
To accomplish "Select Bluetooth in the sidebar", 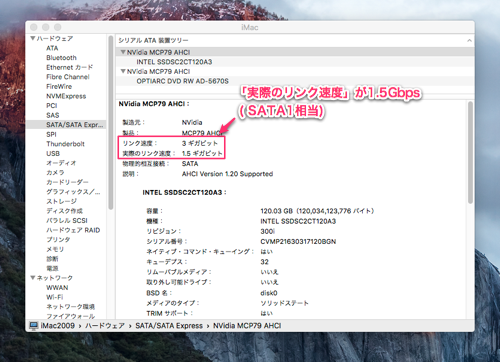I will [x=61, y=58].
